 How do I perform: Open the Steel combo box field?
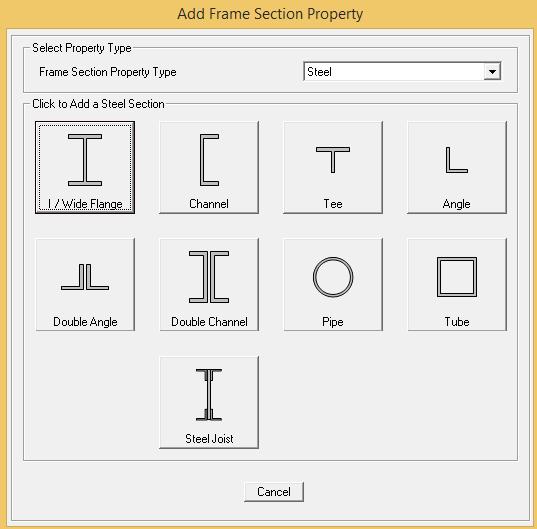pos(402,72)
